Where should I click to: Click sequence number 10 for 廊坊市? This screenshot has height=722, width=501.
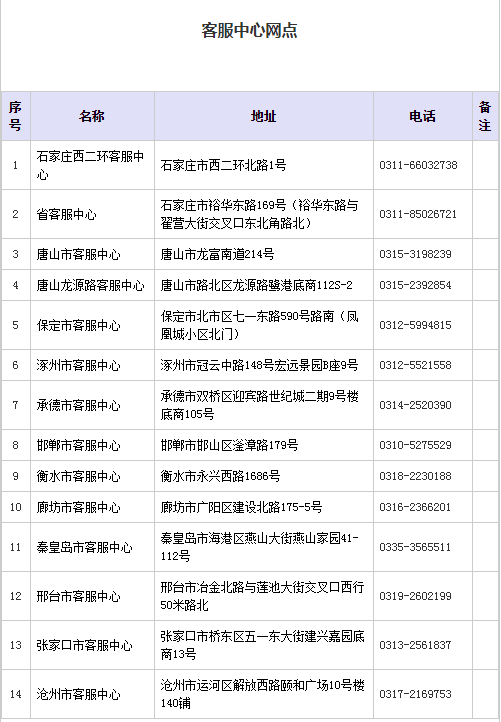[16, 507]
